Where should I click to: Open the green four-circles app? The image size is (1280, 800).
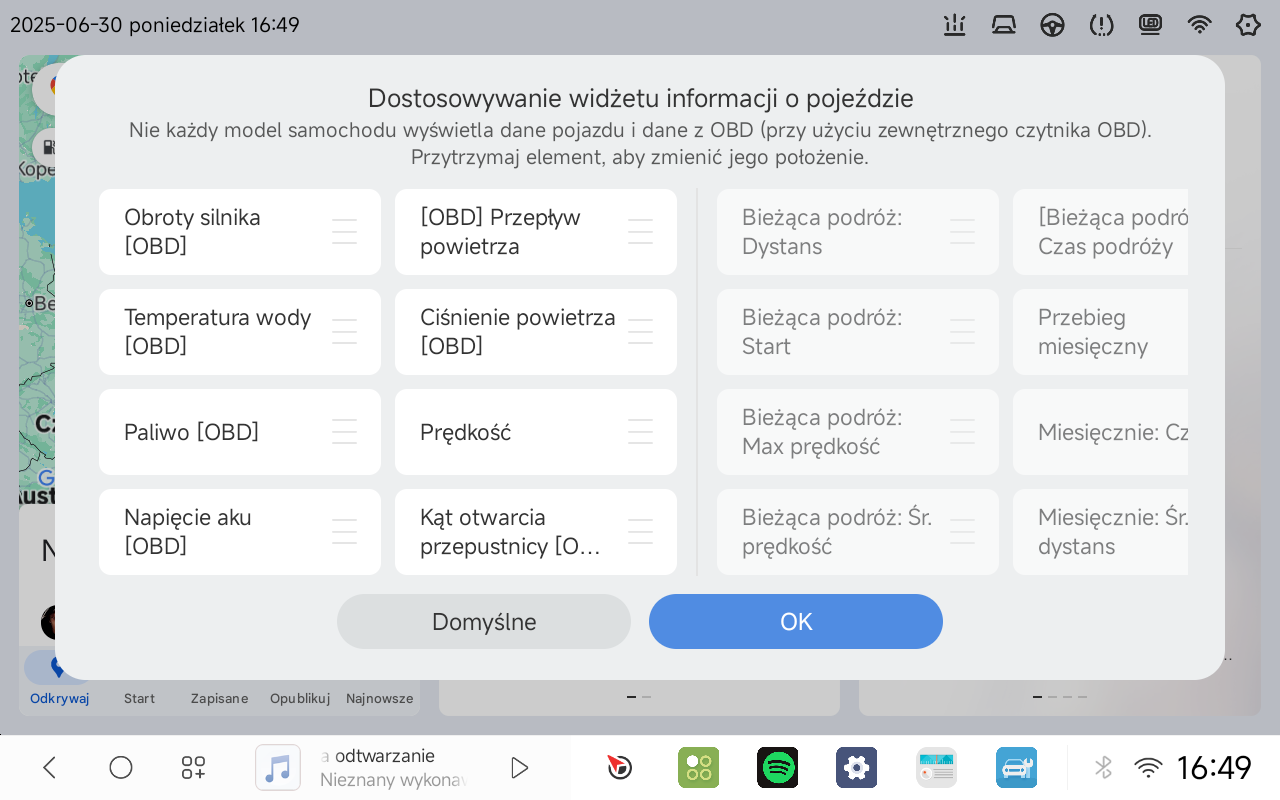pyautogui.click(x=699, y=768)
